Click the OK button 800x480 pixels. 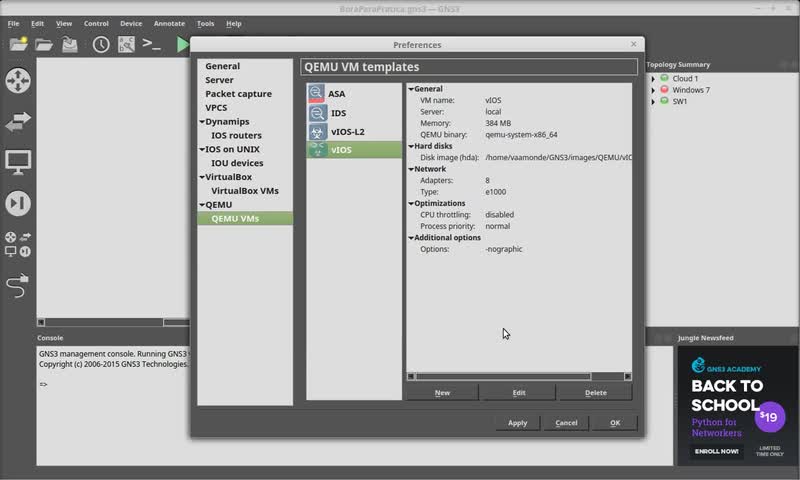[x=615, y=422]
